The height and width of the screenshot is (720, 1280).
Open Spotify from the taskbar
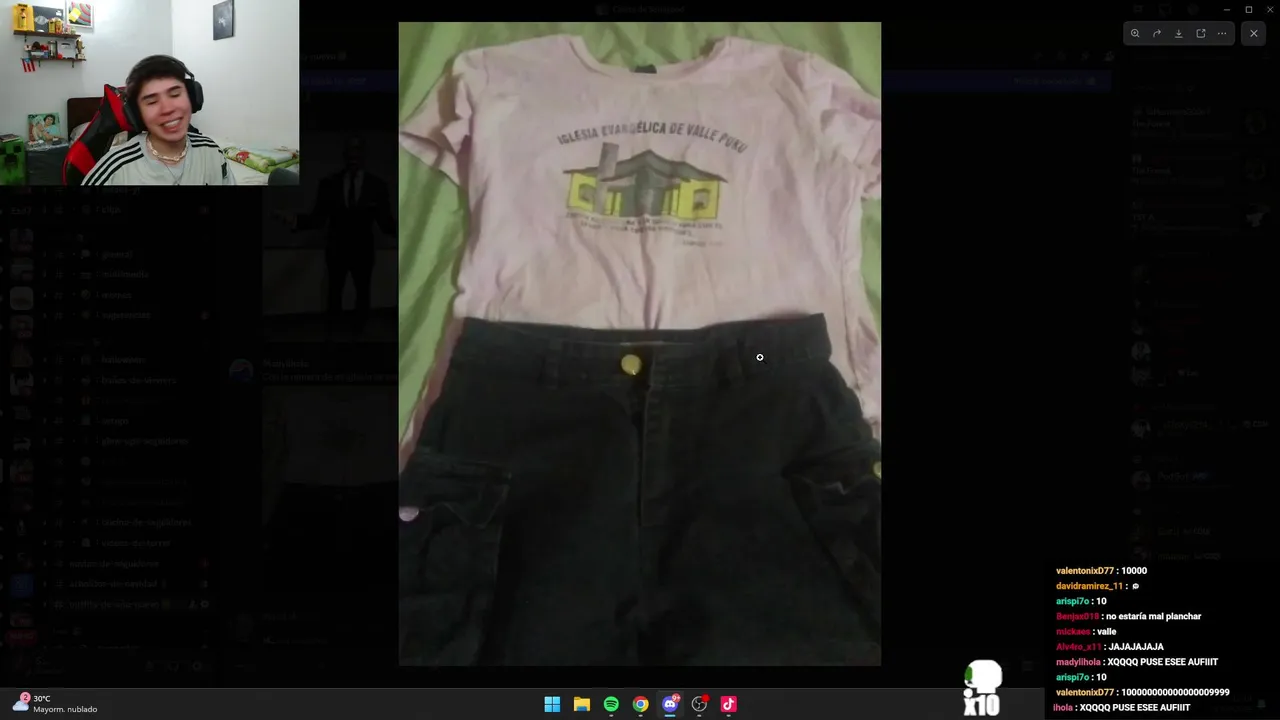tap(611, 704)
